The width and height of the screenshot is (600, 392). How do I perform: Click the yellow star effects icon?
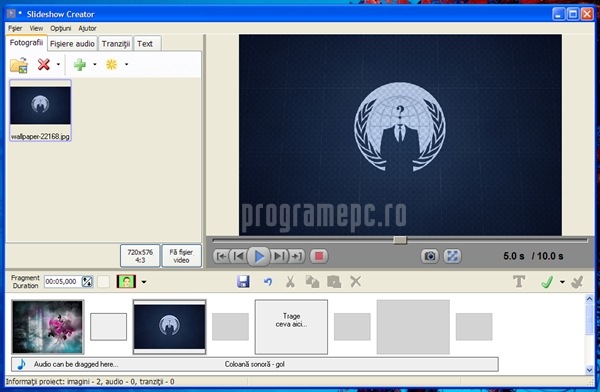tap(111, 64)
